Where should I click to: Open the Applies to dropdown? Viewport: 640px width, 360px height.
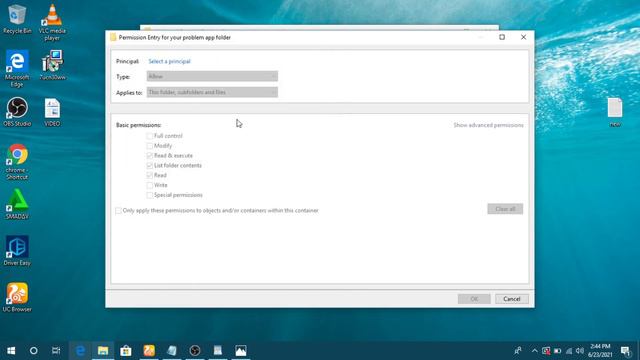pos(212,92)
